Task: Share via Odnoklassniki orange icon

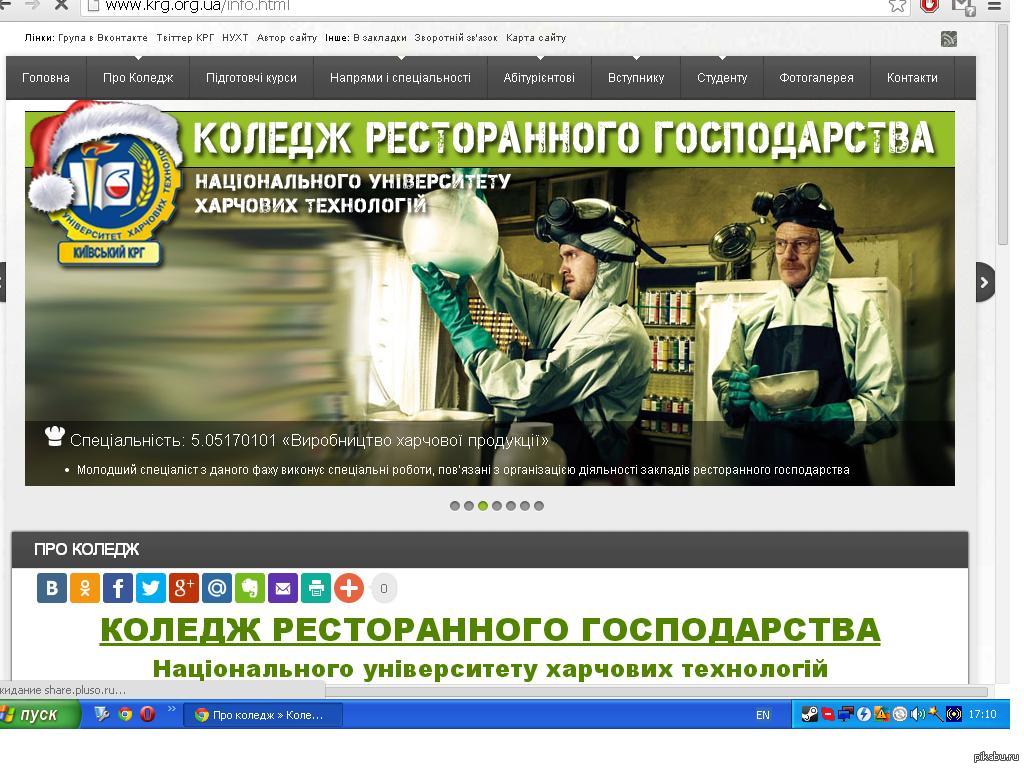Action: click(85, 588)
